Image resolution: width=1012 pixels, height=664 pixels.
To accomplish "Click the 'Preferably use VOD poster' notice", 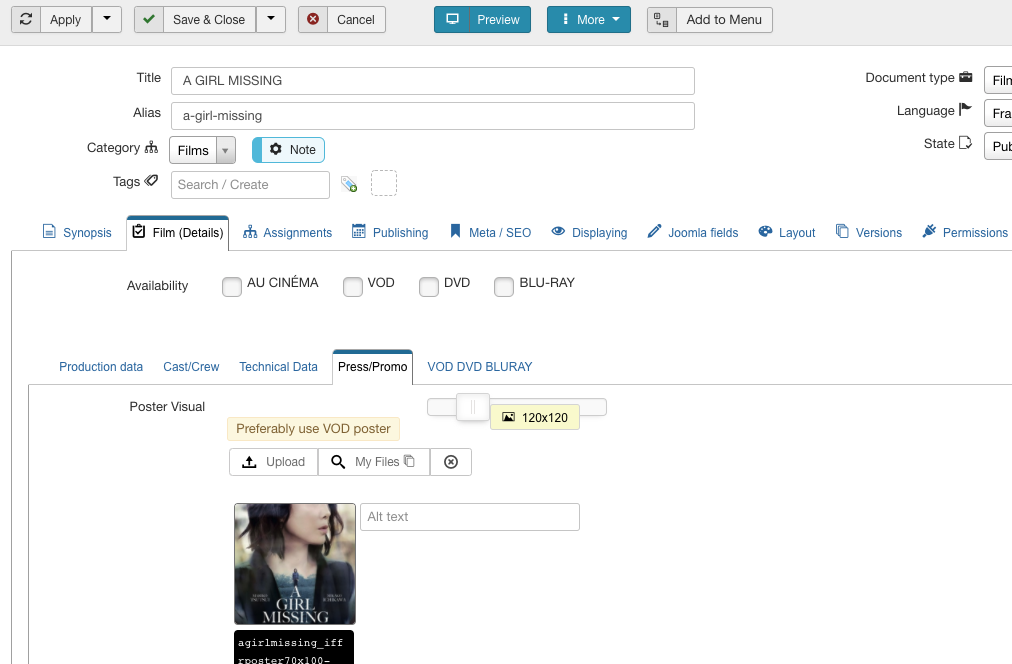I will coord(313,428).
